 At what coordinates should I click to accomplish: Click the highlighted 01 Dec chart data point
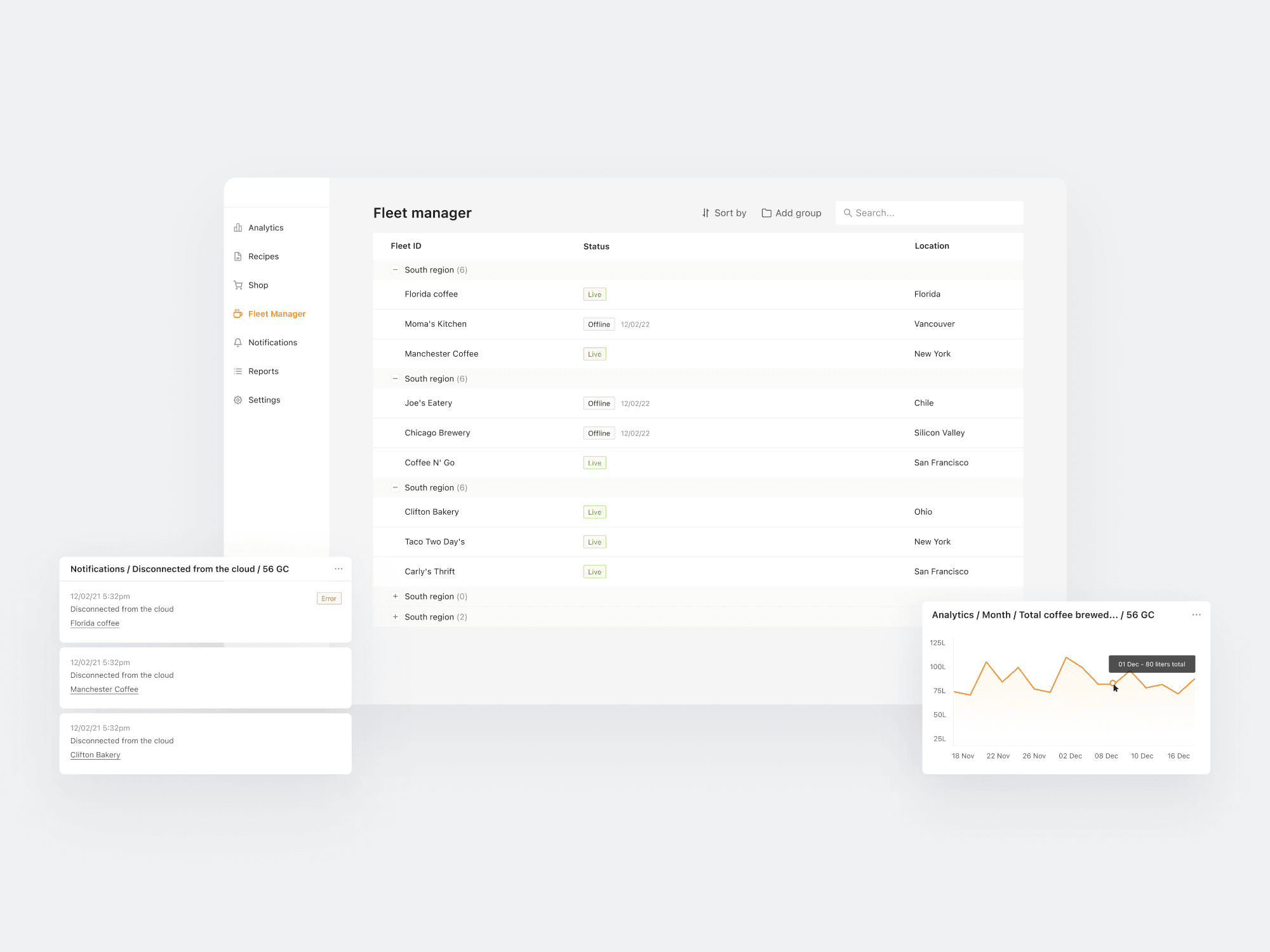[1113, 683]
